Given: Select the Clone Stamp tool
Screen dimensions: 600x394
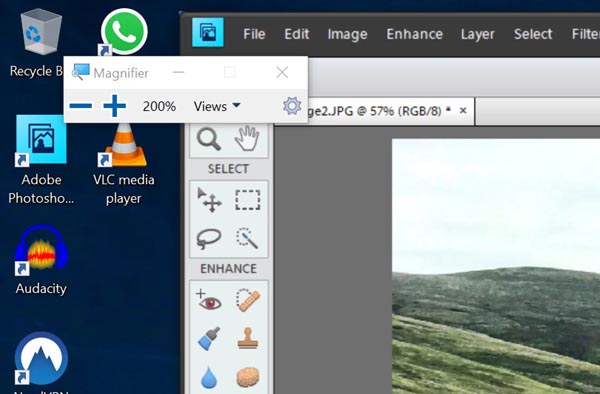Looking at the screenshot, I should [248, 339].
